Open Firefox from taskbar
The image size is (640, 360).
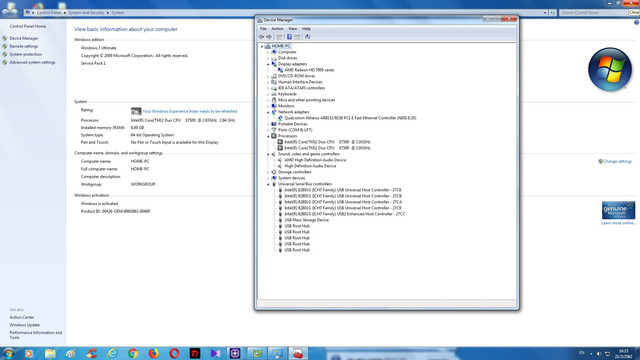153,353
